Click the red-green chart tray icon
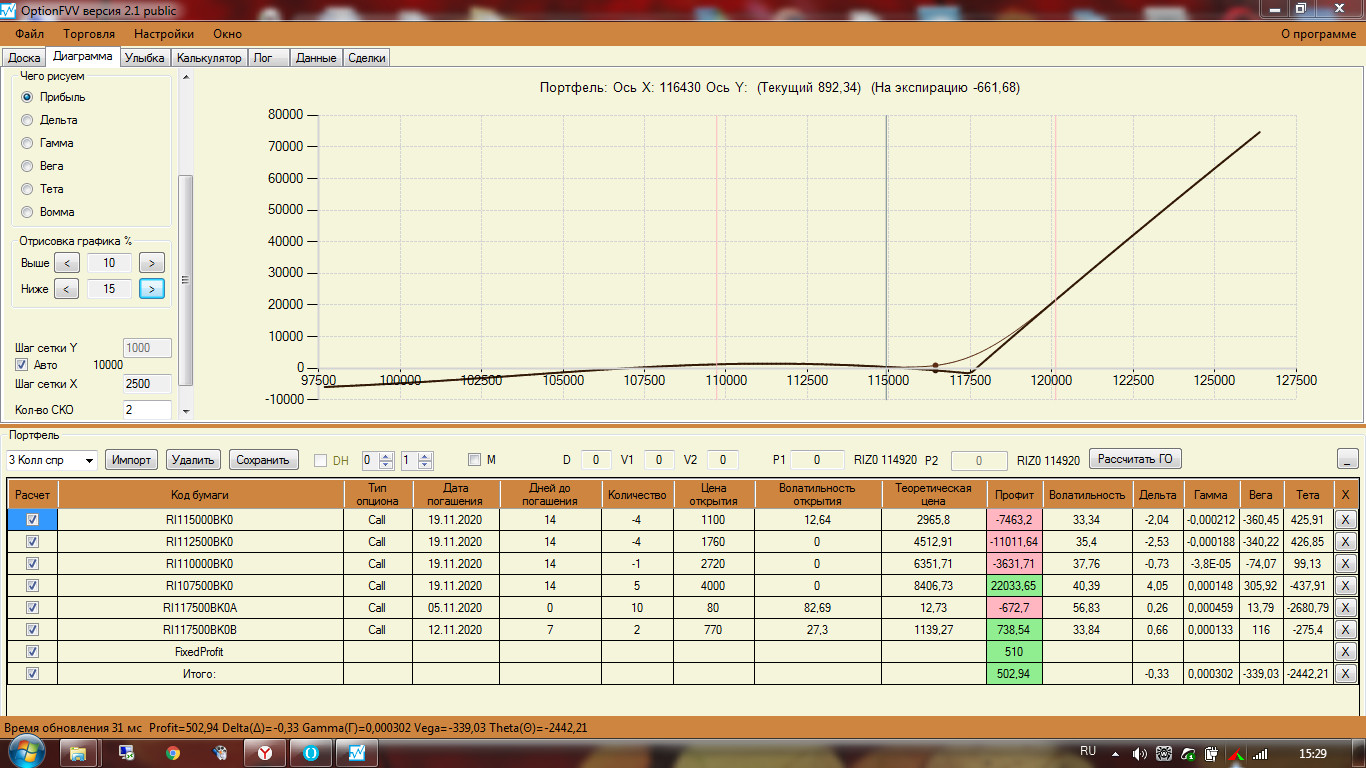1366x768 pixels. point(1236,753)
